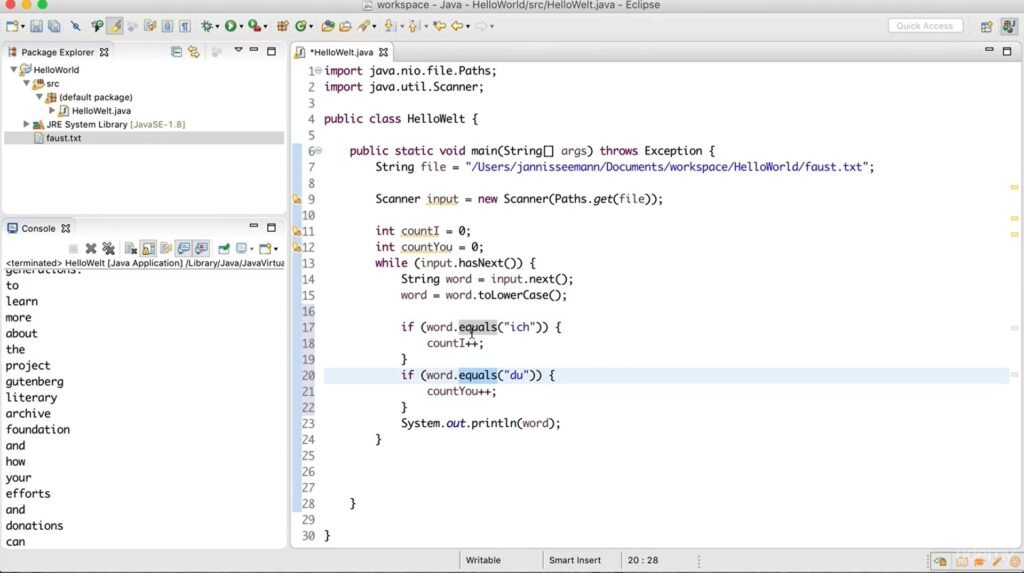
Task: Click the warning marker on line 9
Action: (296, 199)
